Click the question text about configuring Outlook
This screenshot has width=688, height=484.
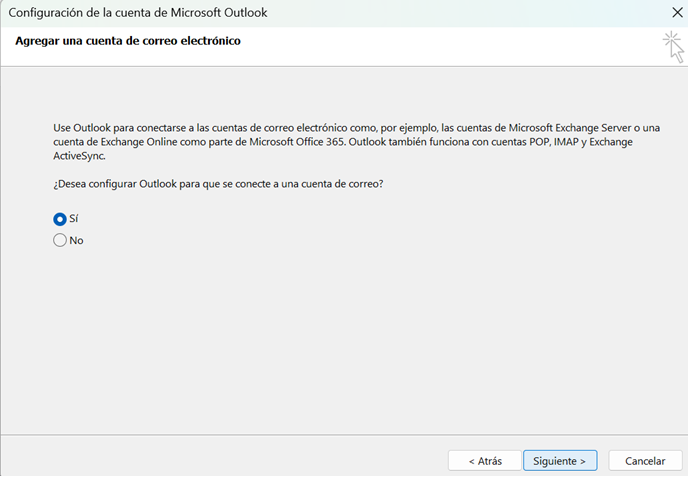[x=219, y=184]
